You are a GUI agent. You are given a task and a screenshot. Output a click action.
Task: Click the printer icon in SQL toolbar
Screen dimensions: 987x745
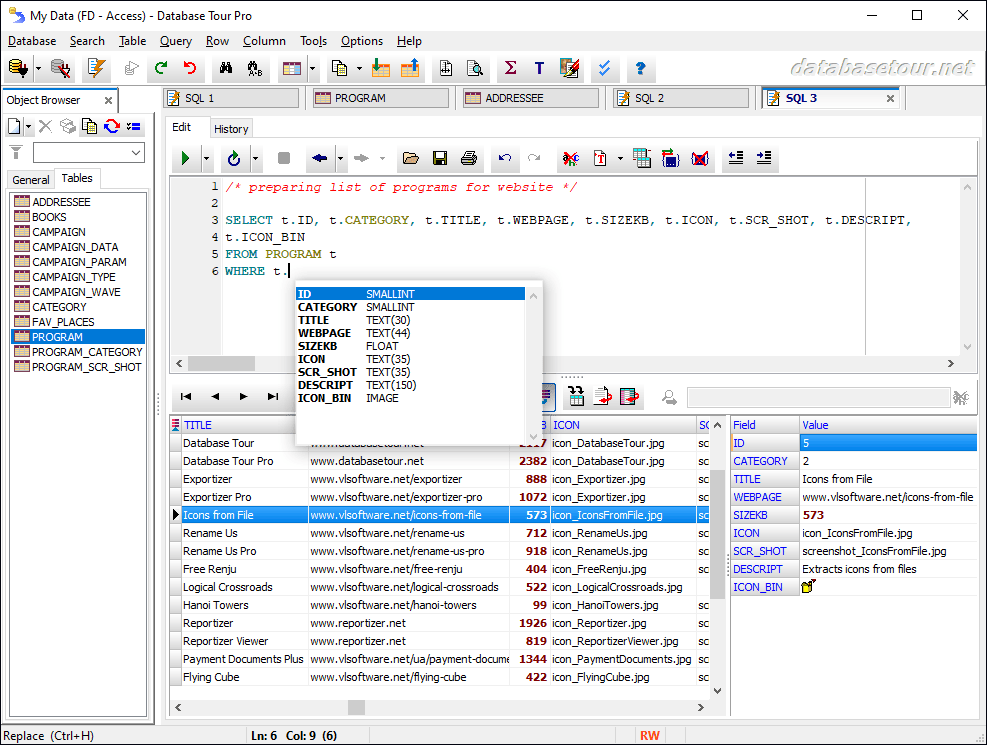pyautogui.click(x=469, y=158)
